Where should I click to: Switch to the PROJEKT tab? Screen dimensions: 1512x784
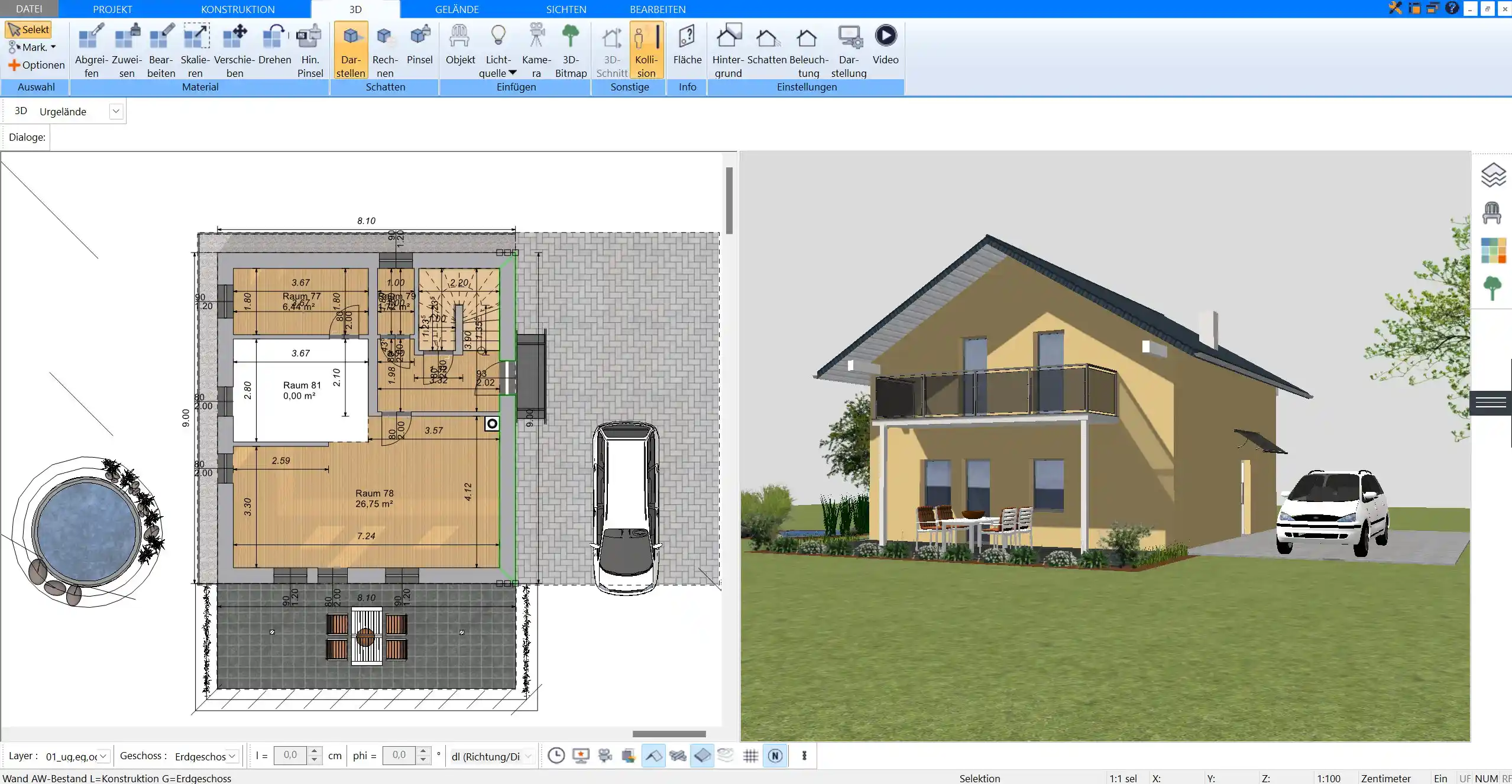[112, 9]
